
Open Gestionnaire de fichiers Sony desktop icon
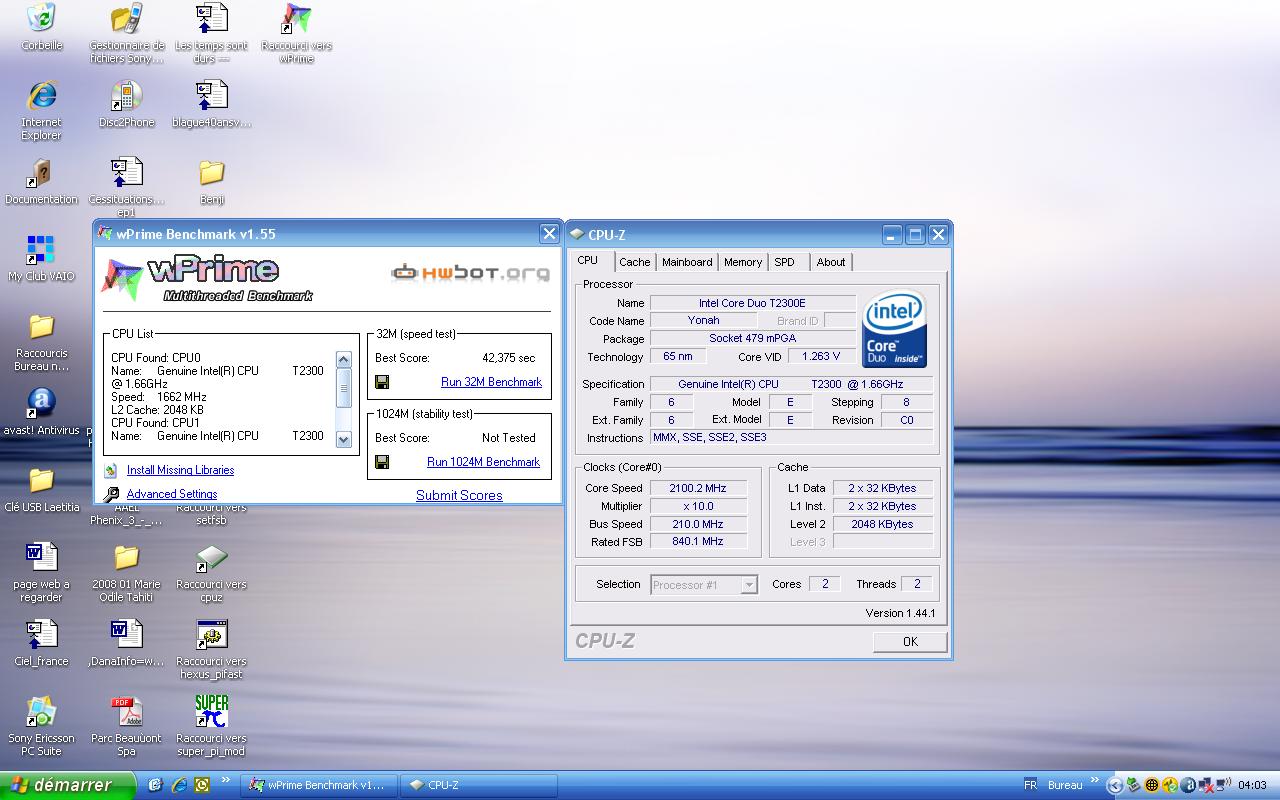(x=127, y=33)
